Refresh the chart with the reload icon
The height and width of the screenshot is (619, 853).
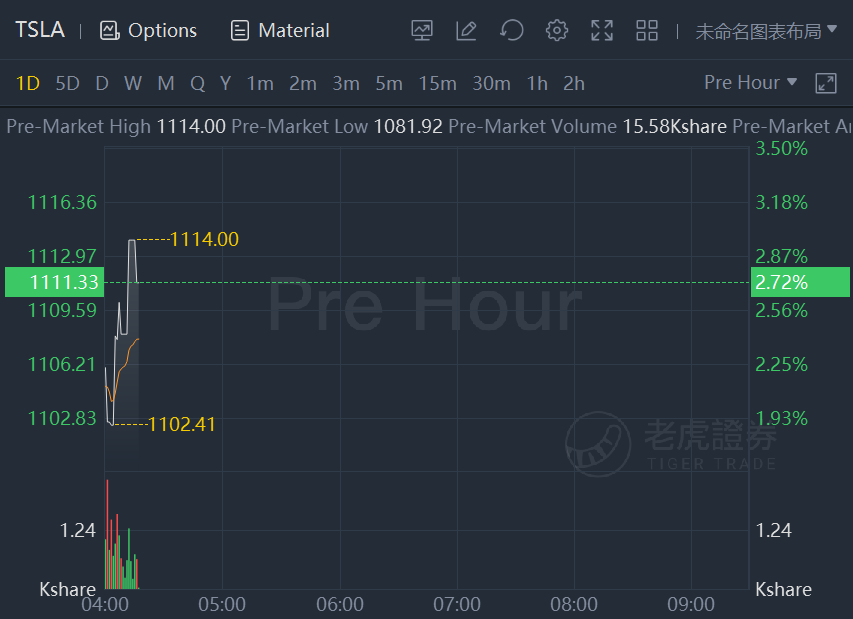click(511, 30)
